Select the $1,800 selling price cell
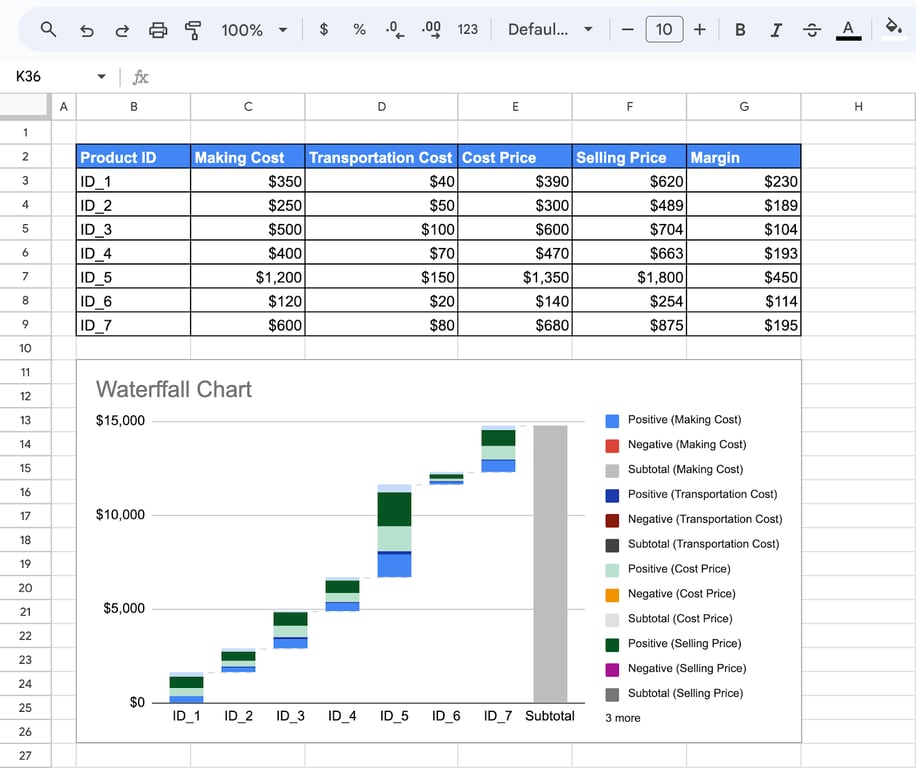Screen dimensions: 916x768 629,276
